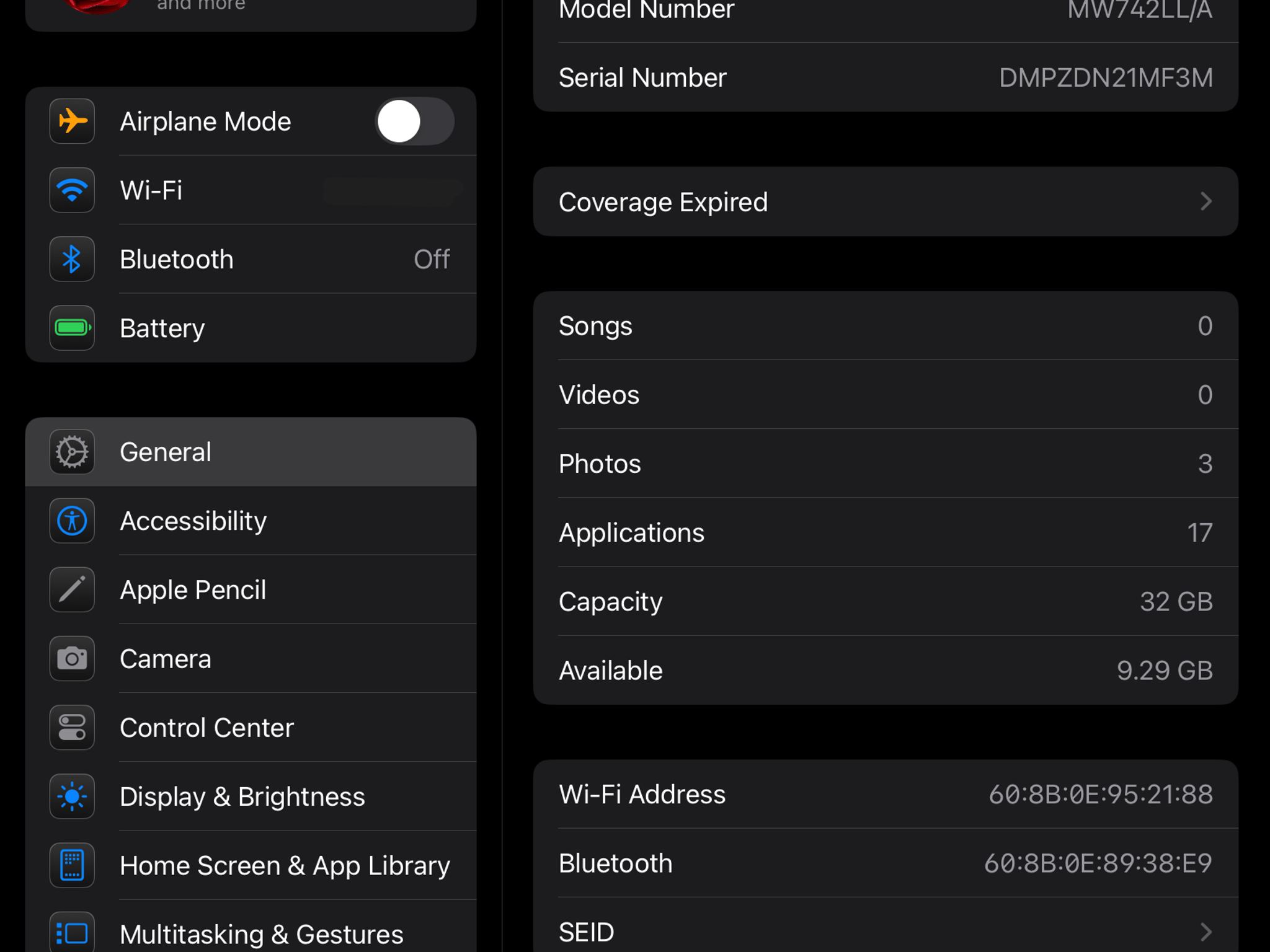Tap the Wi-Fi Address label
1270x952 pixels.
[x=642, y=795]
